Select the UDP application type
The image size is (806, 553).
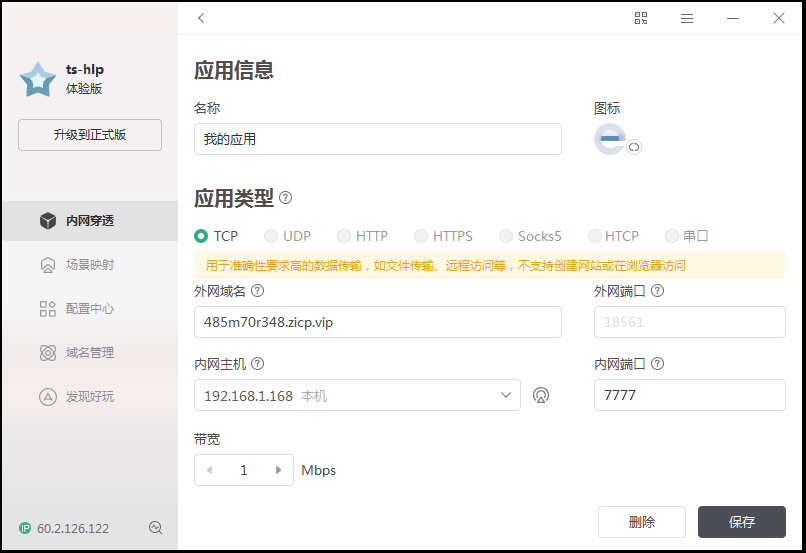click(287, 236)
